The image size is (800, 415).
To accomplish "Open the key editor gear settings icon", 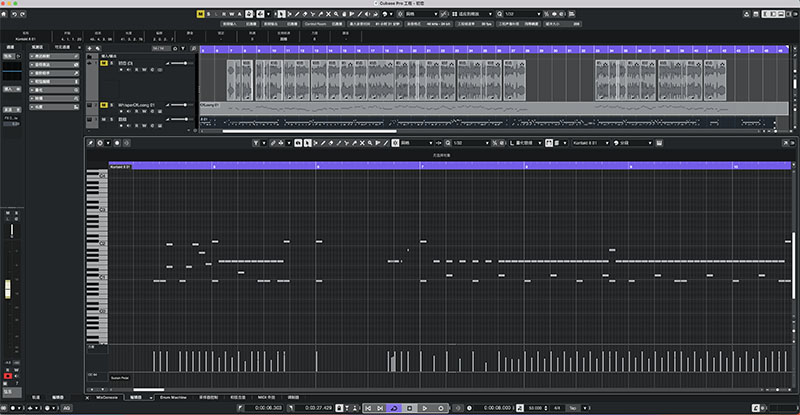I will [x=100, y=143].
